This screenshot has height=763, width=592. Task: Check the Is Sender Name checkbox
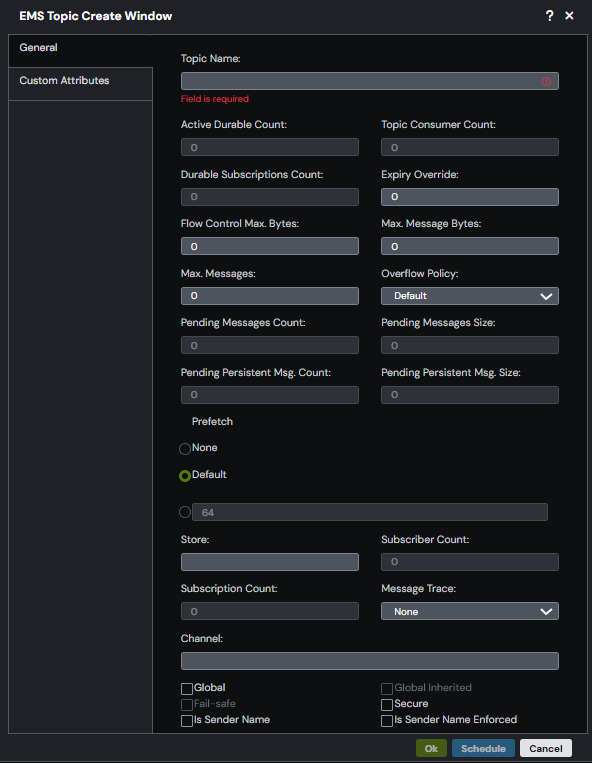coord(187,721)
